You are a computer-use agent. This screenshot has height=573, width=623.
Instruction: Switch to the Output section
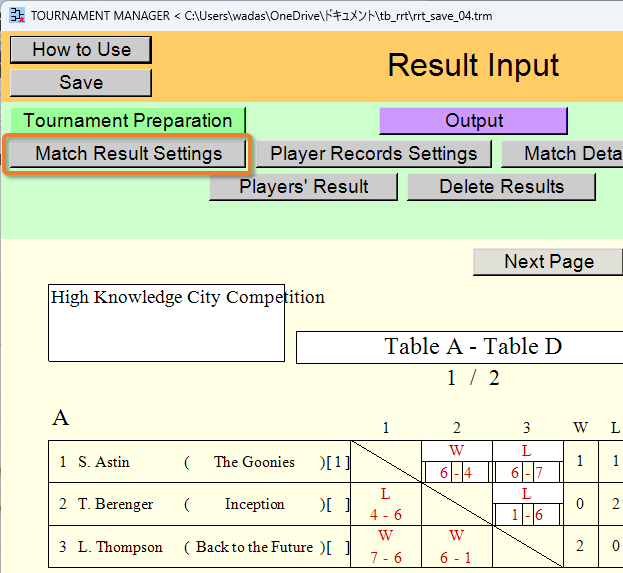473,120
